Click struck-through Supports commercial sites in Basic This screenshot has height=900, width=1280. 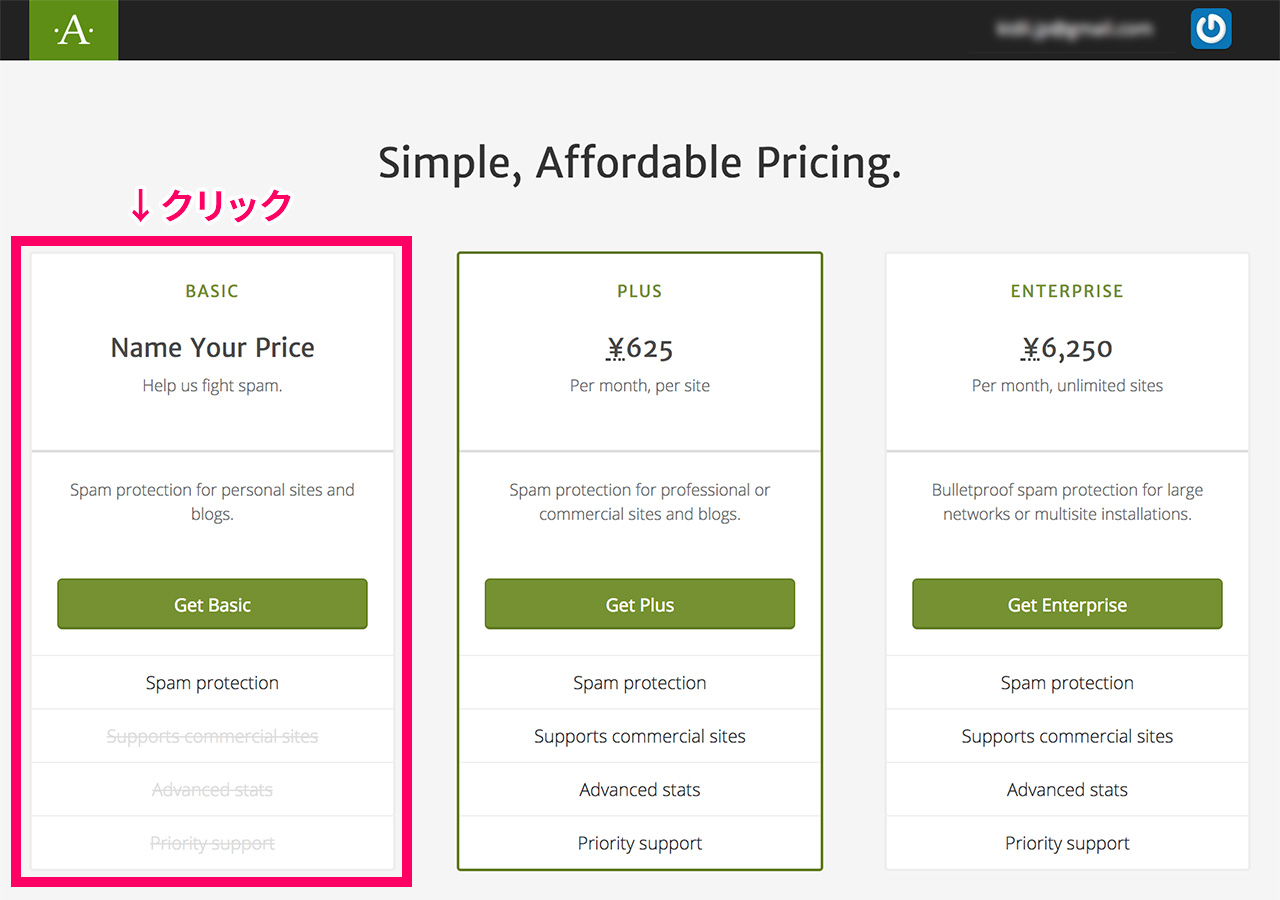pos(212,737)
